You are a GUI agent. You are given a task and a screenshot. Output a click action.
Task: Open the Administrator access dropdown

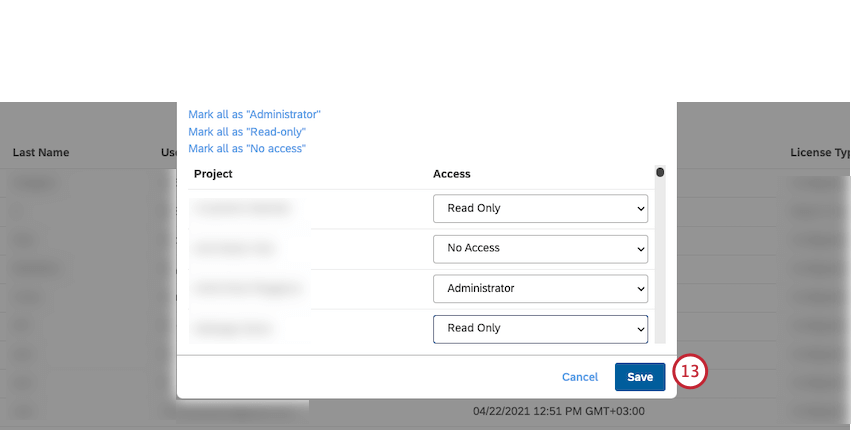(540, 288)
